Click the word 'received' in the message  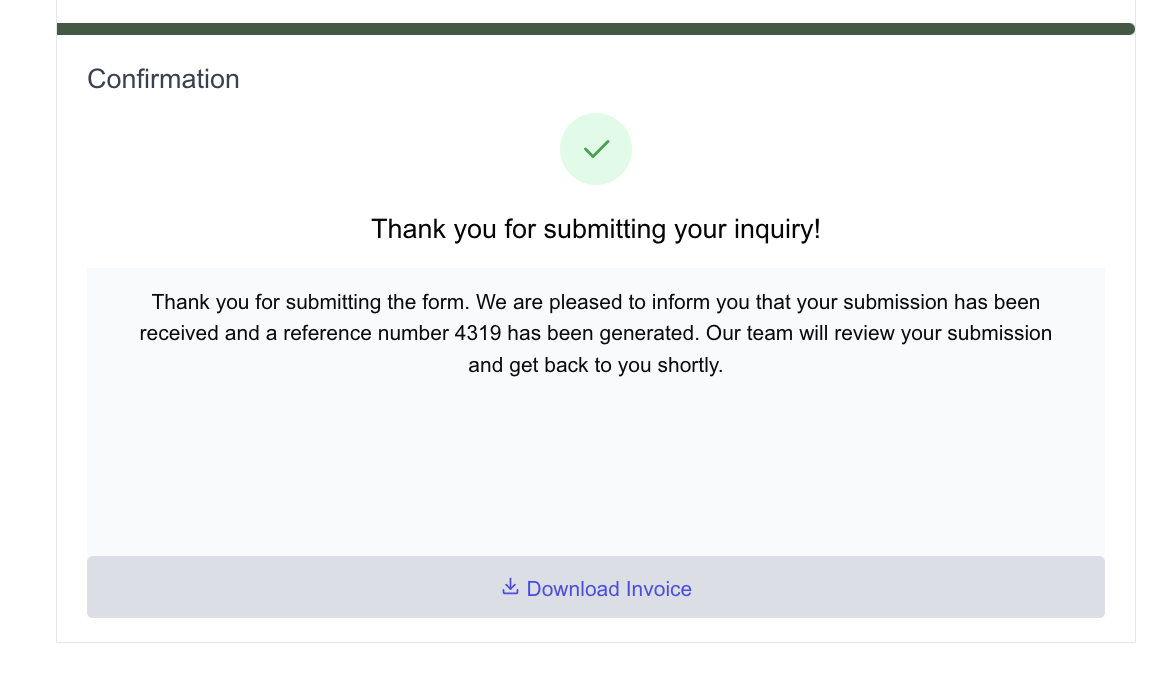click(x=179, y=333)
